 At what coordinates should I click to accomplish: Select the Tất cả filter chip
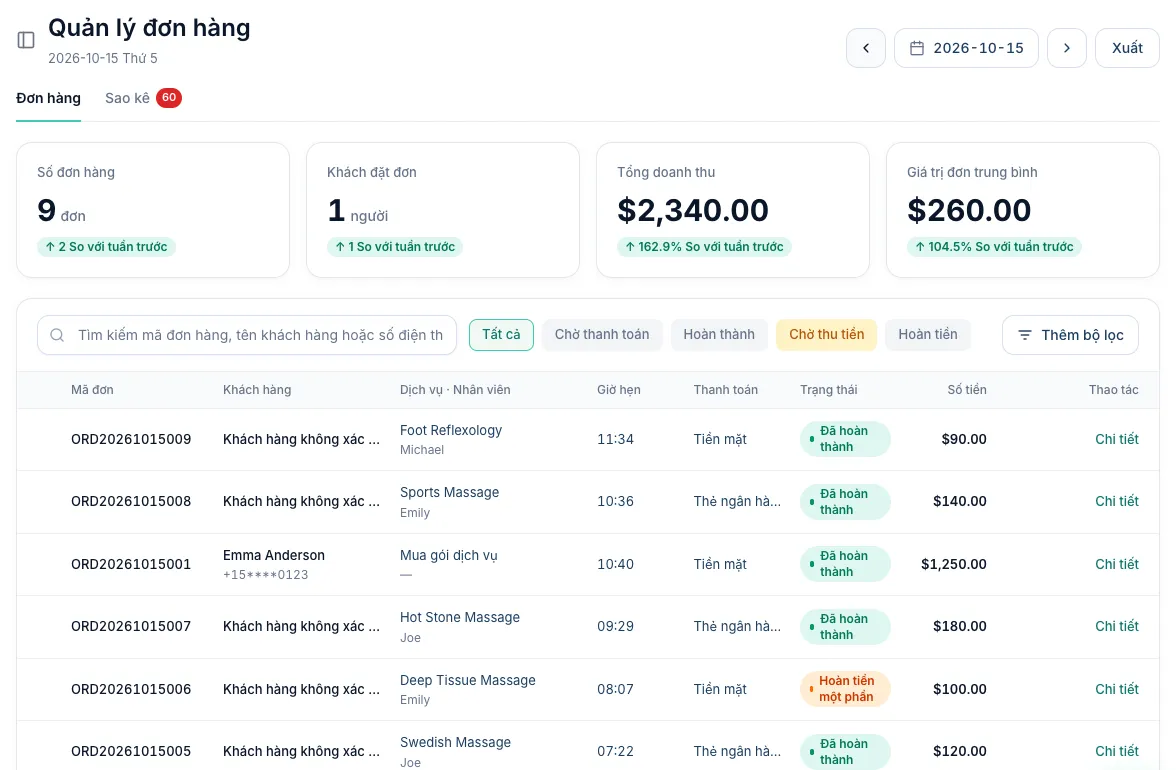pyautogui.click(x=501, y=334)
